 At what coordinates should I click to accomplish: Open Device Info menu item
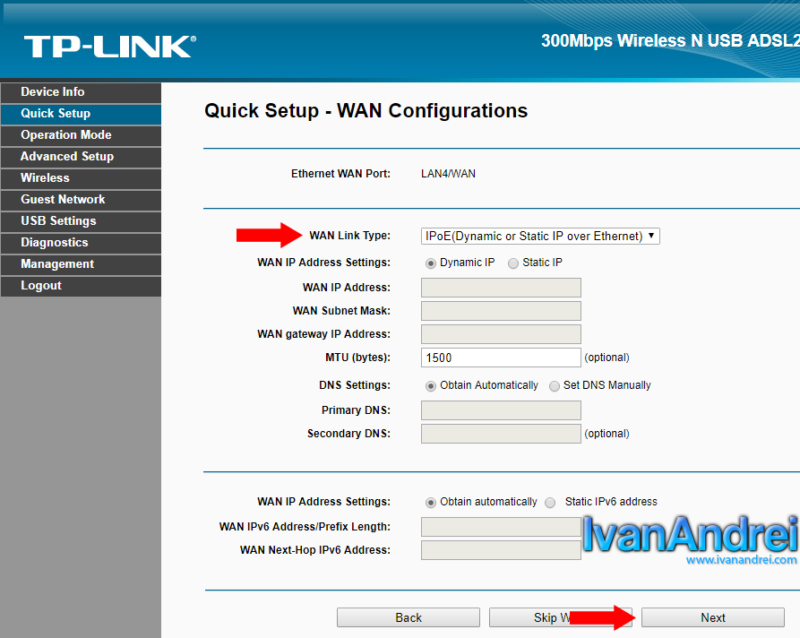tap(53, 92)
